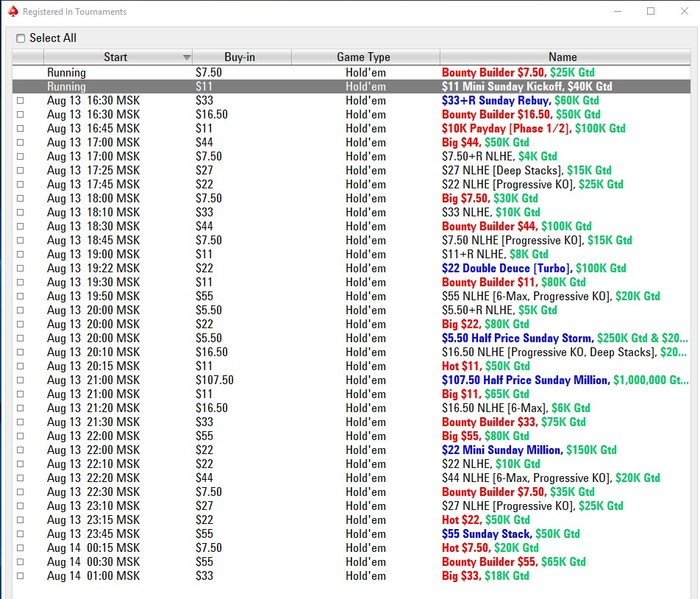The height and width of the screenshot is (599, 700).
Task: Select the Big $55, $80K Gtd tournament
Action: (351, 436)
